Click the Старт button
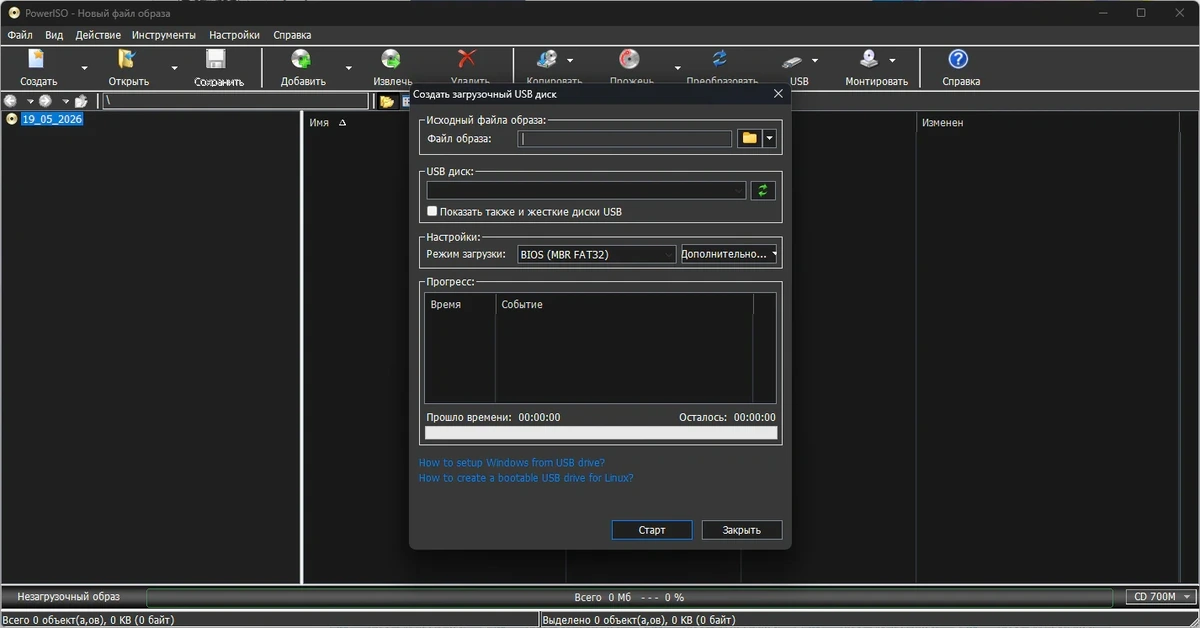Image resolution: width=1200 pixels, height=628 pixels. [x=652, y=530]
